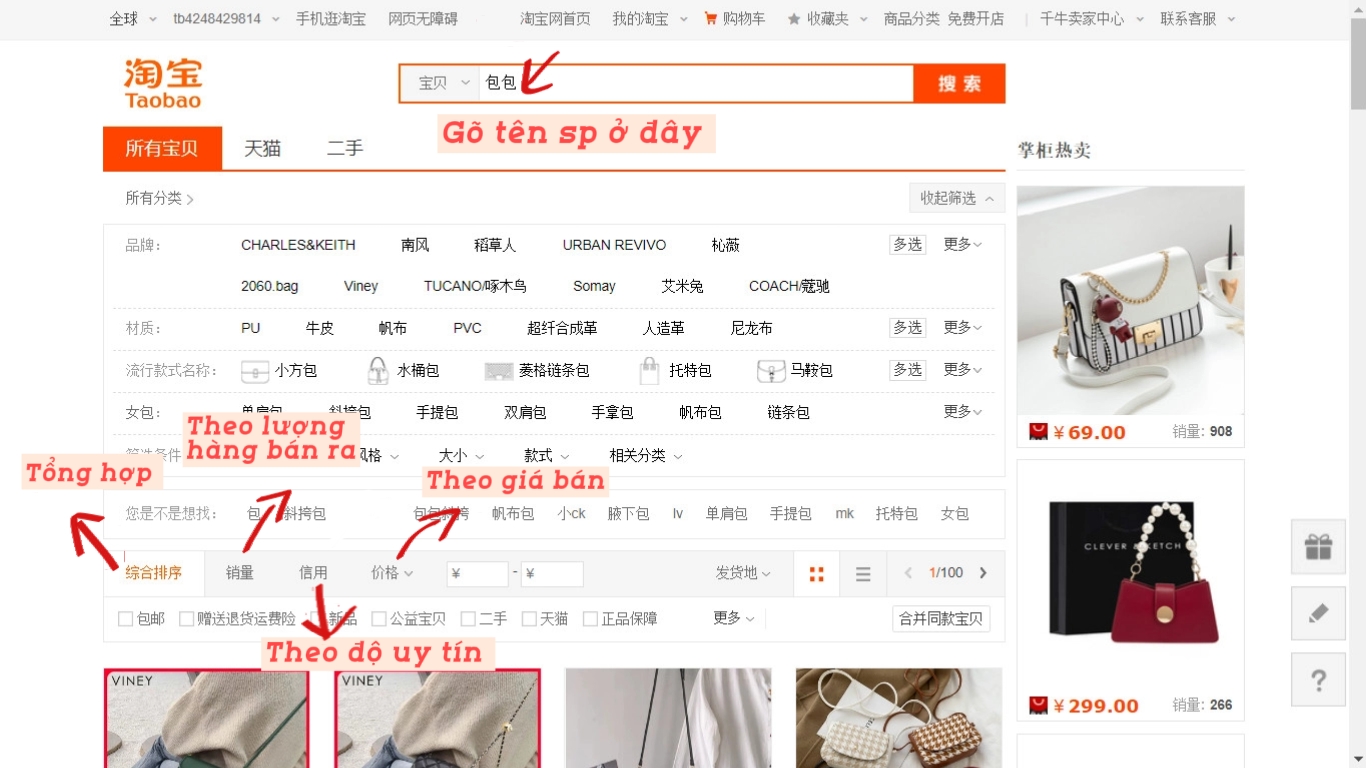This screenshot has width=1366, height=768.
Task: Click the 所有分类 breadcrumb
Action: click(159, 198)
